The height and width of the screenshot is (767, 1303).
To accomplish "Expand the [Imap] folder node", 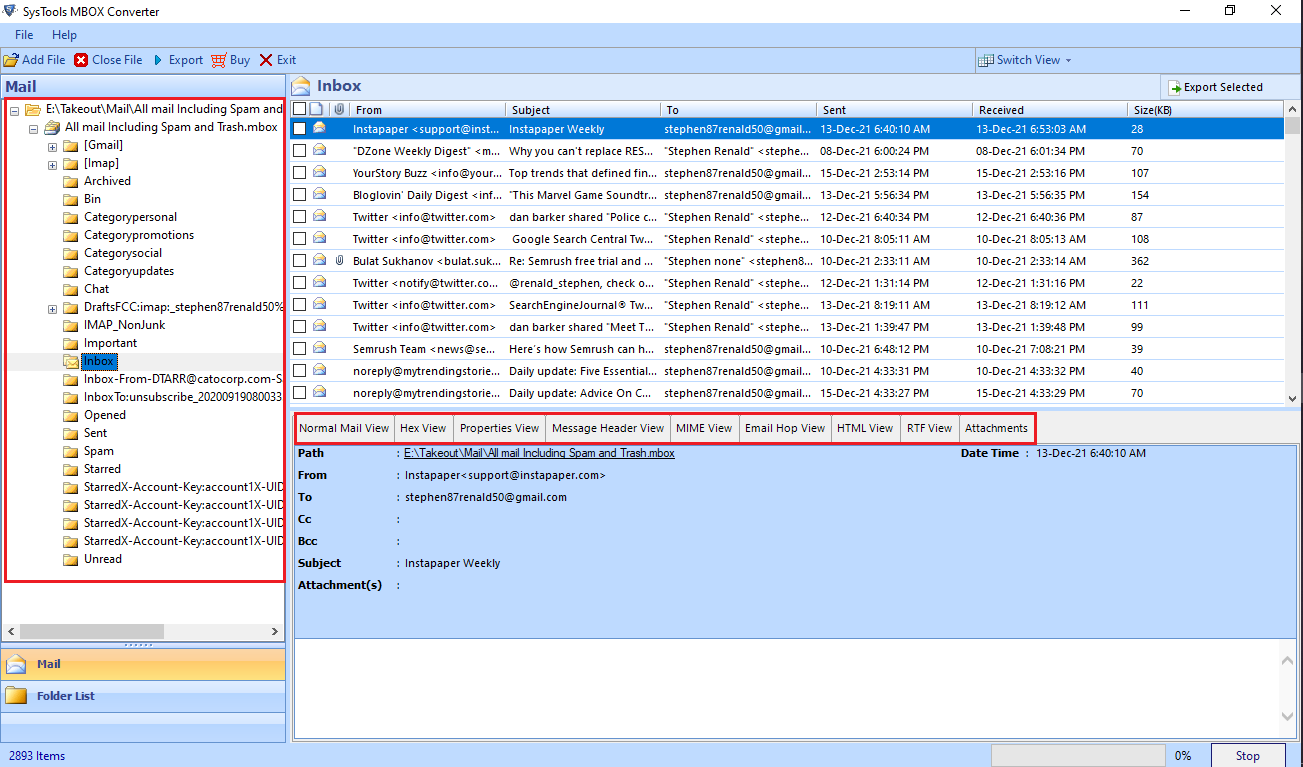I will pos(52,164).
